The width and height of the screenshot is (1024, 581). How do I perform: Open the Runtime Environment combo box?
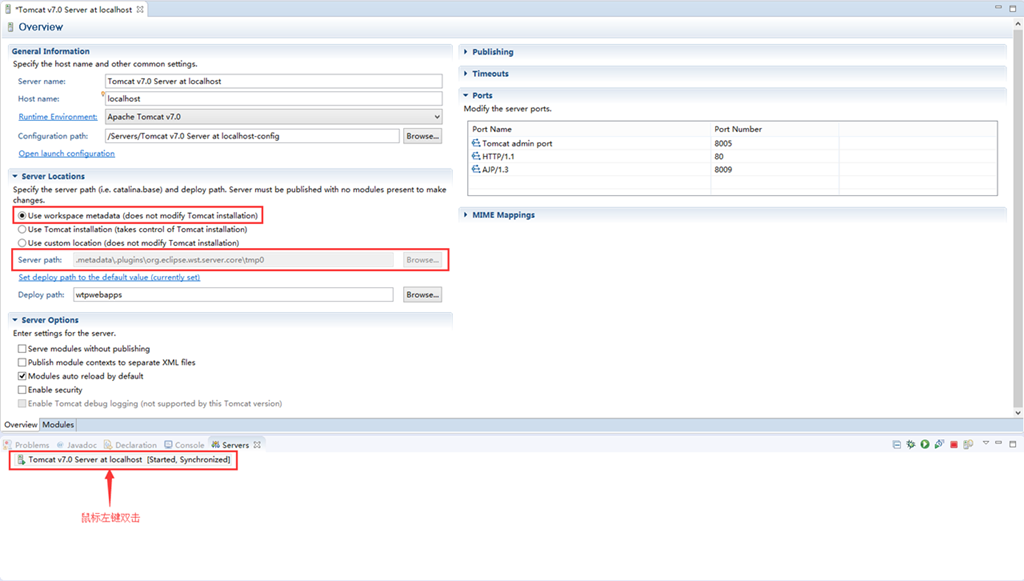click(x=273, y=117)
